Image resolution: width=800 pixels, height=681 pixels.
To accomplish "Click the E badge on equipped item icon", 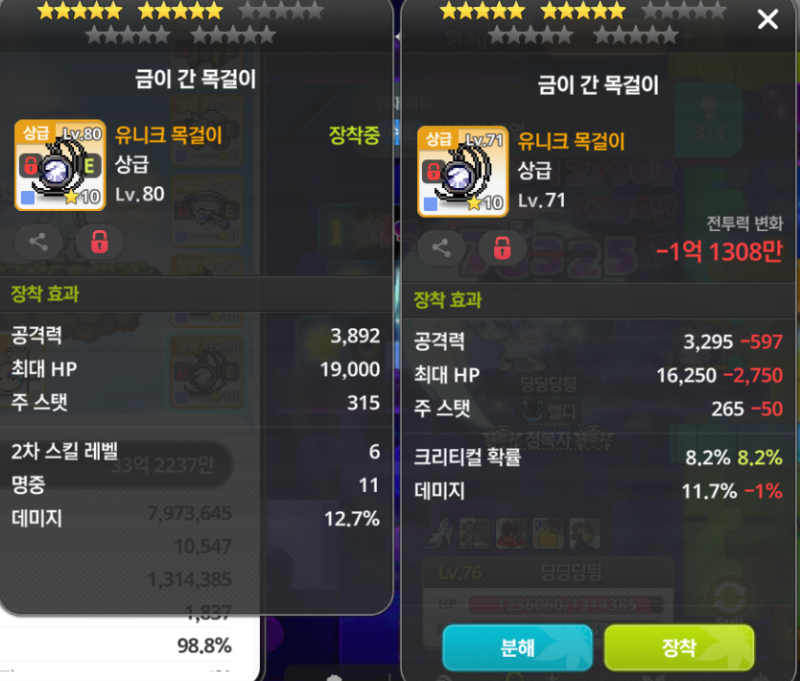I will tap(89, 166).
